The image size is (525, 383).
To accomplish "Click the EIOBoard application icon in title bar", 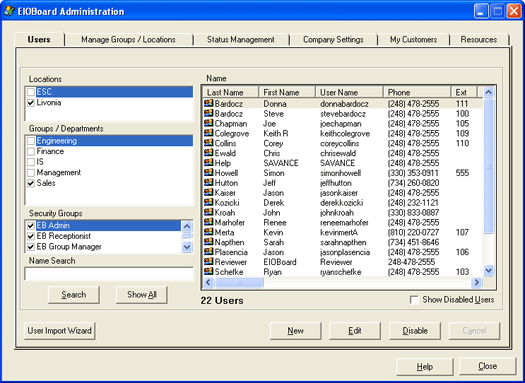I will pyautogui.click(x=9, y=11).
